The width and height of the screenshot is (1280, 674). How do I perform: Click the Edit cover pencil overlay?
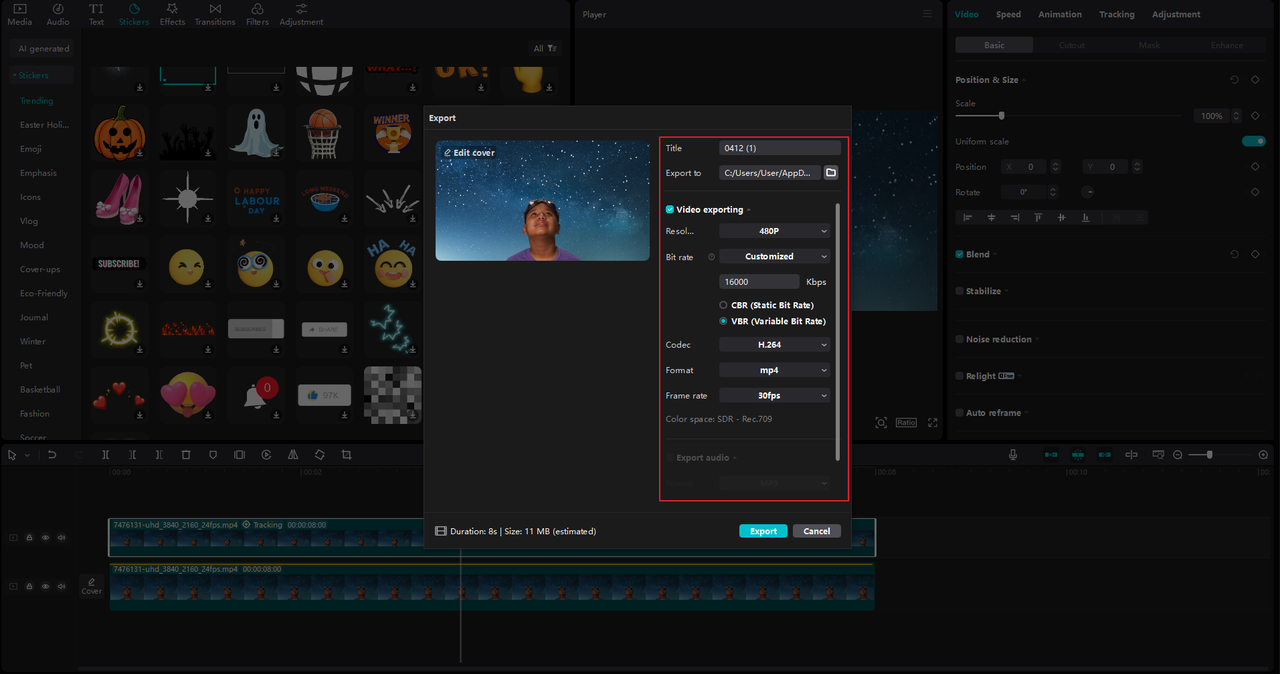point(469,153)
